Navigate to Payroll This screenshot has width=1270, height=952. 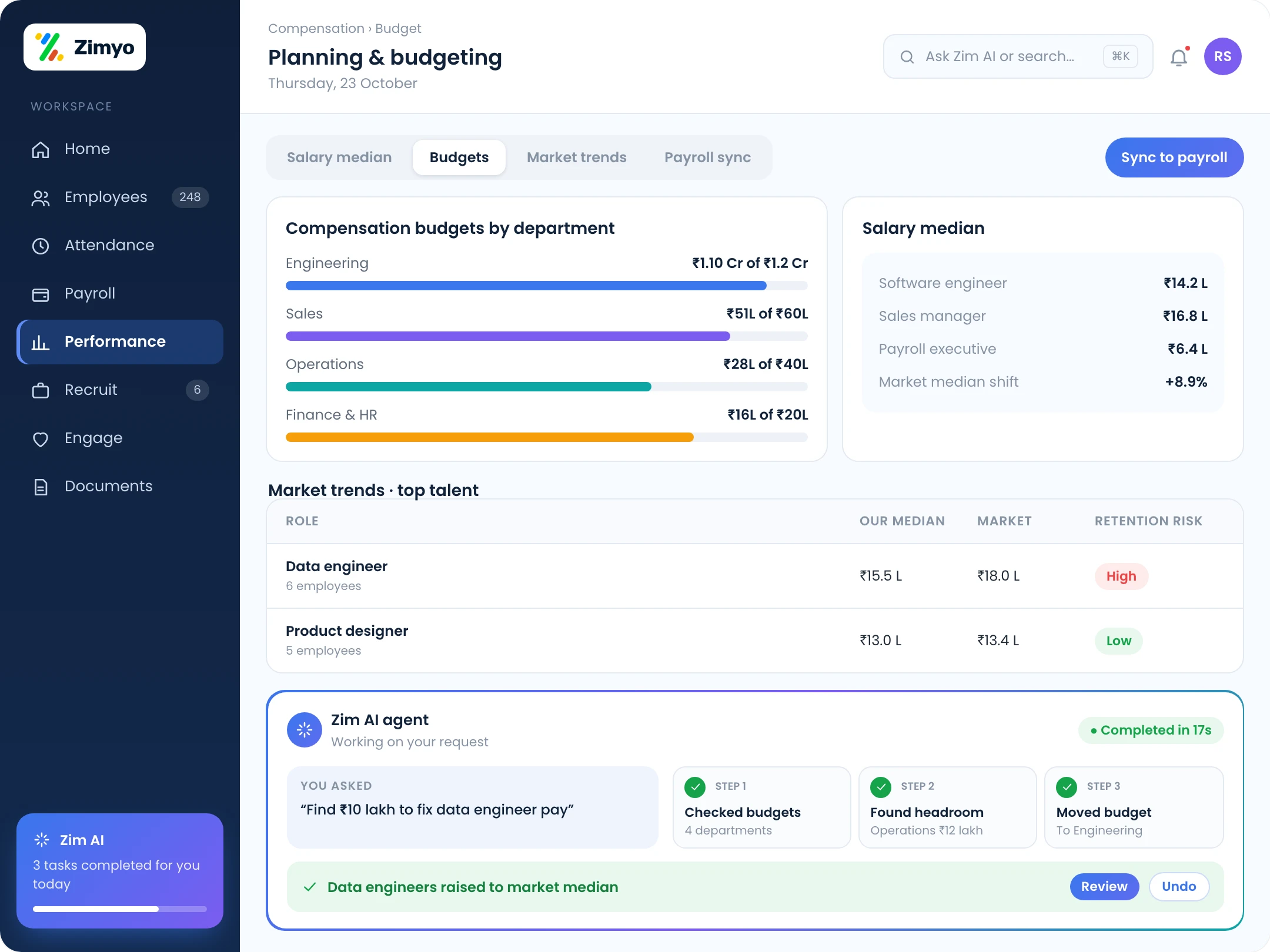(x=120, y=294)
